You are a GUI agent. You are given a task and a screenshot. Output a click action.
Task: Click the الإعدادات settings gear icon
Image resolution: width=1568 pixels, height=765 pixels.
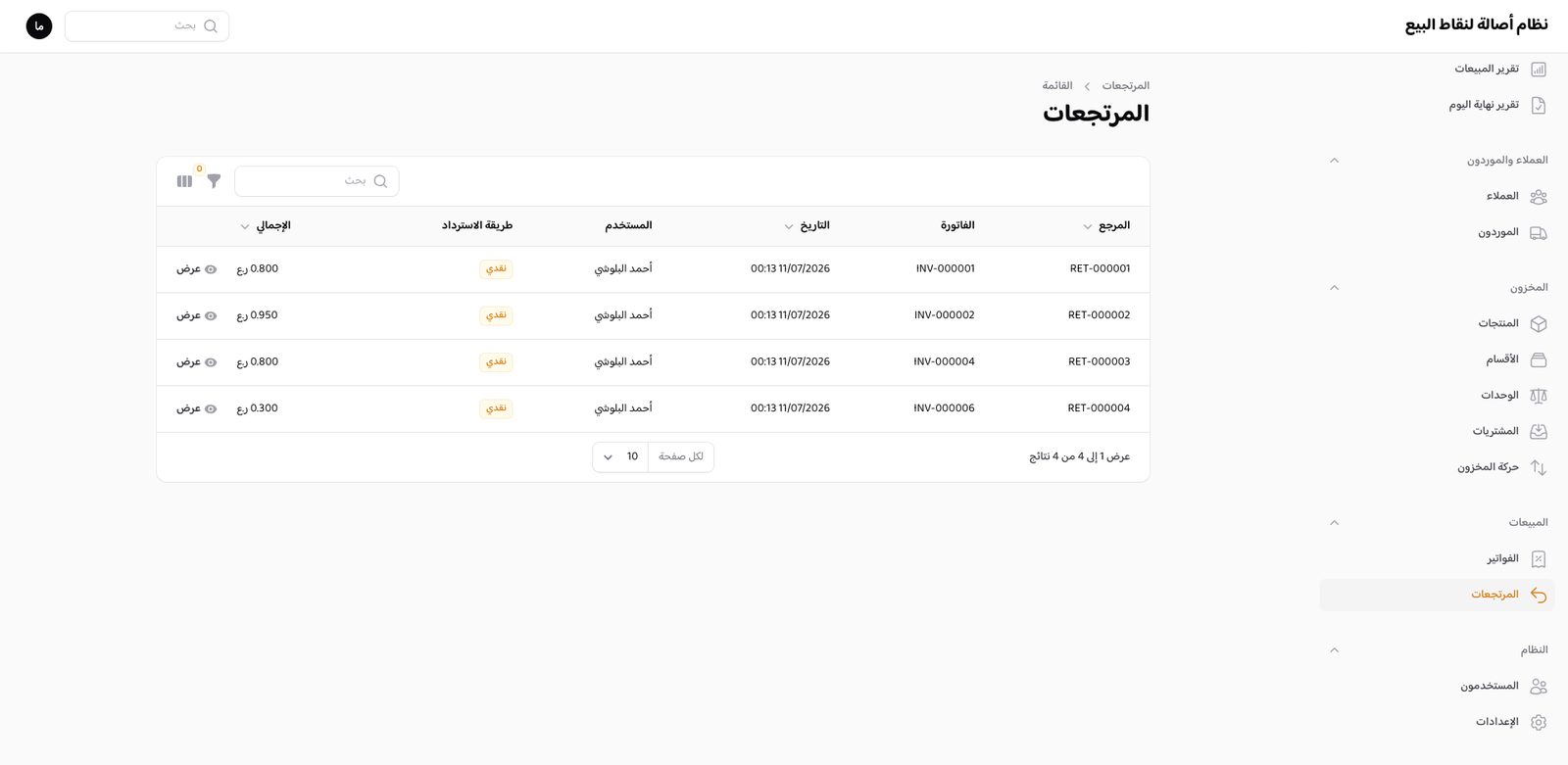click(1539, 722)
